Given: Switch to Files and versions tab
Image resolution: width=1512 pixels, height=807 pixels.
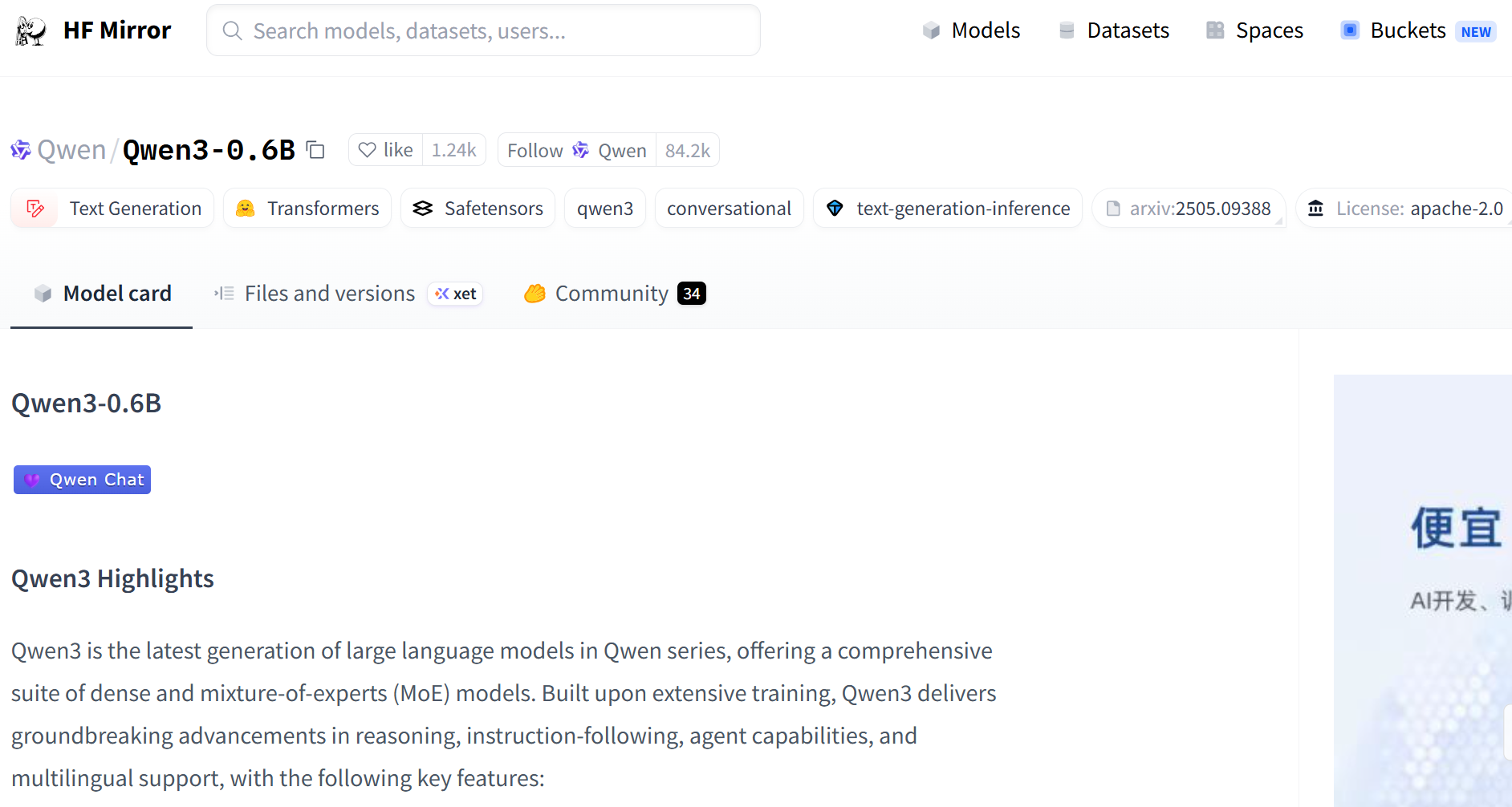Looking at the screenshot, I should pos(348,294).
